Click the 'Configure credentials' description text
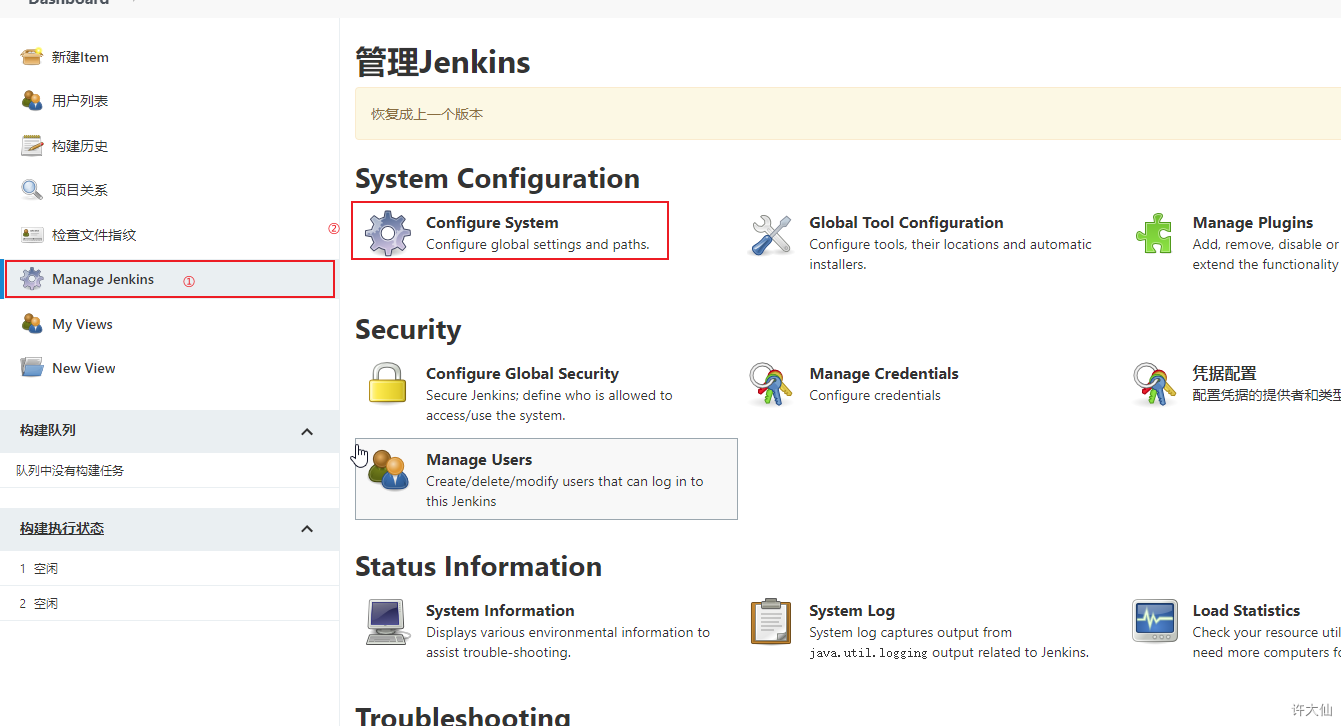The height and width of the screenshot is (726, 1341). pos(875,395)
